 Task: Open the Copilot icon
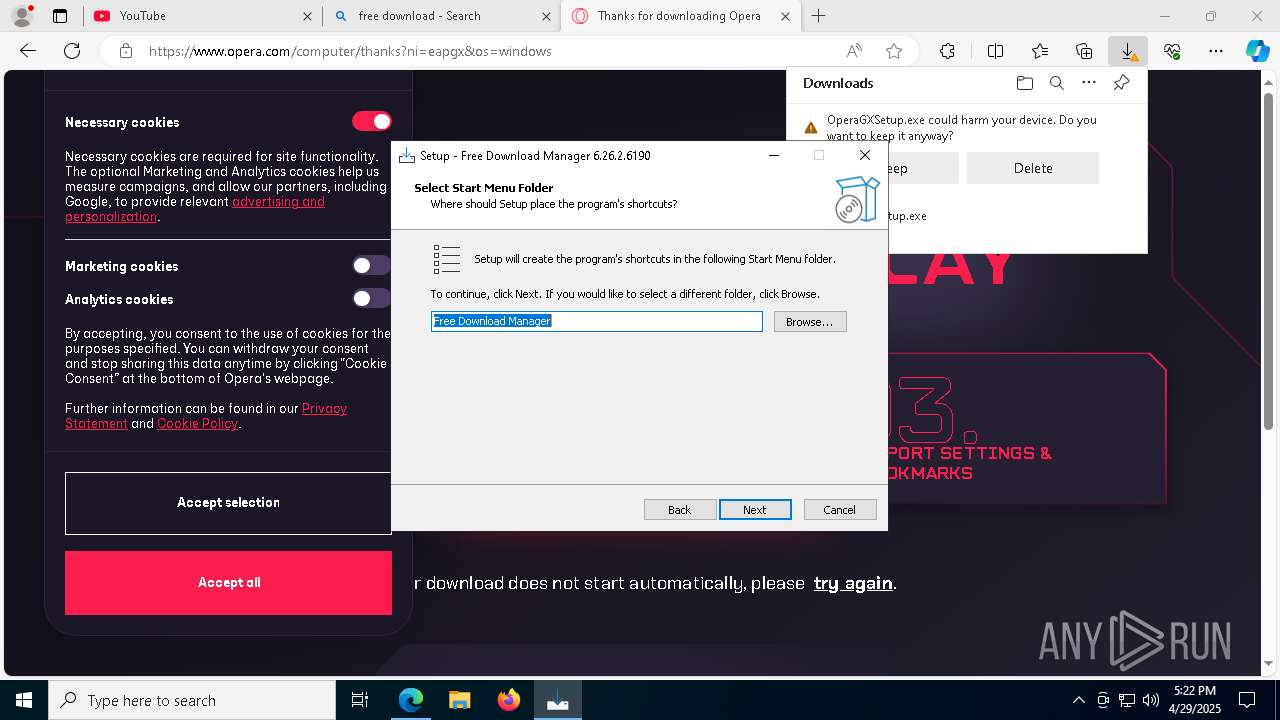[x=1257, y=51]
